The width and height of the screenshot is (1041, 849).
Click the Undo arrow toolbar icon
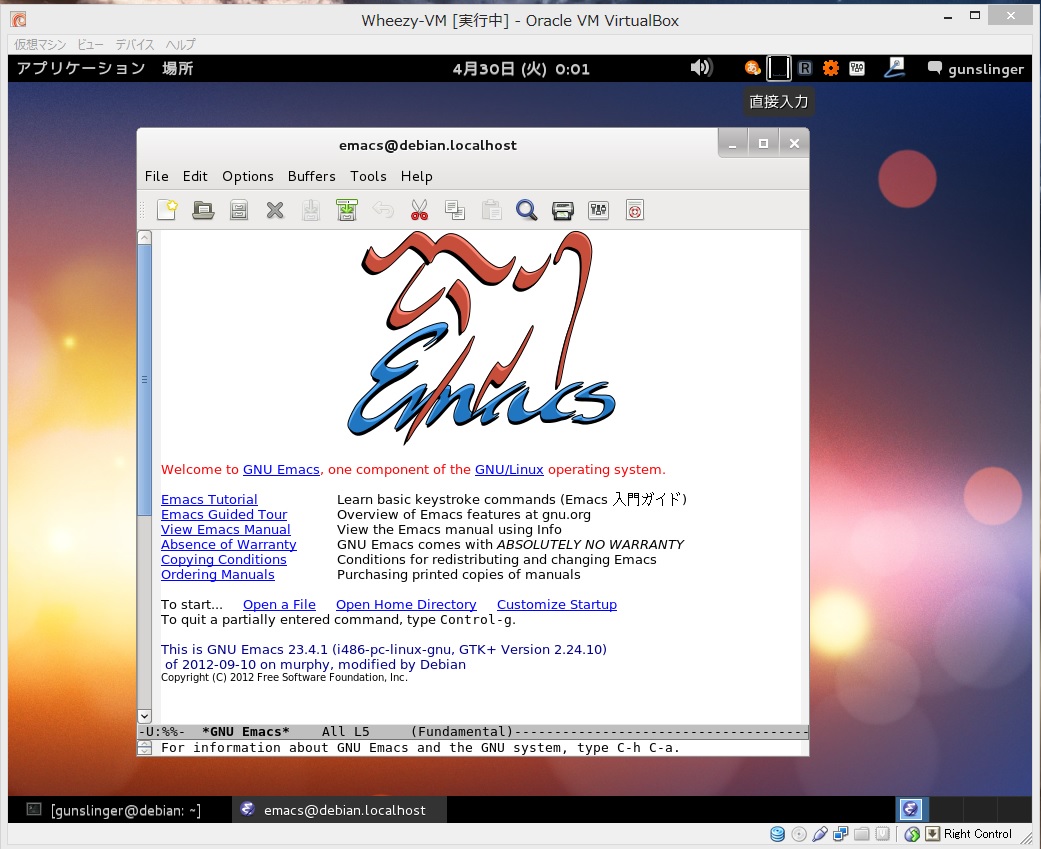(383, 210)
